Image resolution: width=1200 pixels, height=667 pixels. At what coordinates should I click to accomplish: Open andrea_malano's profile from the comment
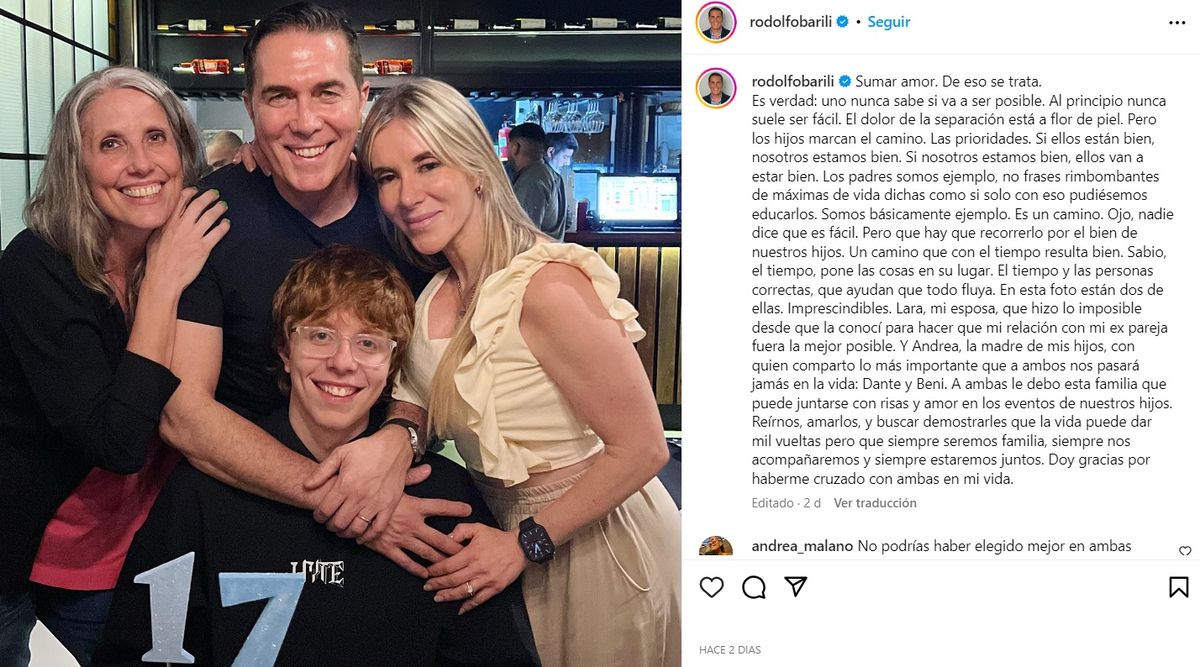point(801,546)
